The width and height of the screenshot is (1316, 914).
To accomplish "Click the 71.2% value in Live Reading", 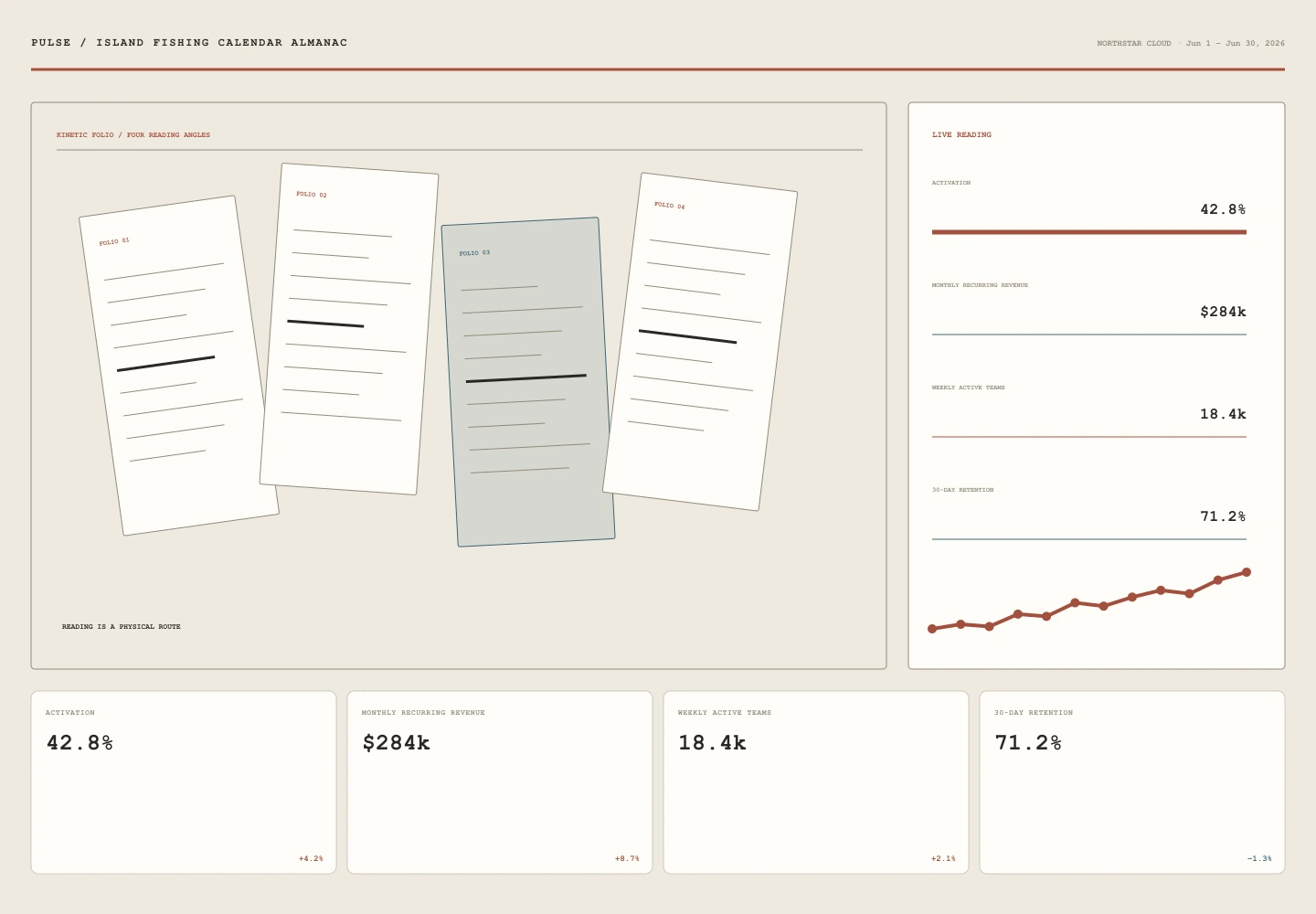I will click(1223, 516).
